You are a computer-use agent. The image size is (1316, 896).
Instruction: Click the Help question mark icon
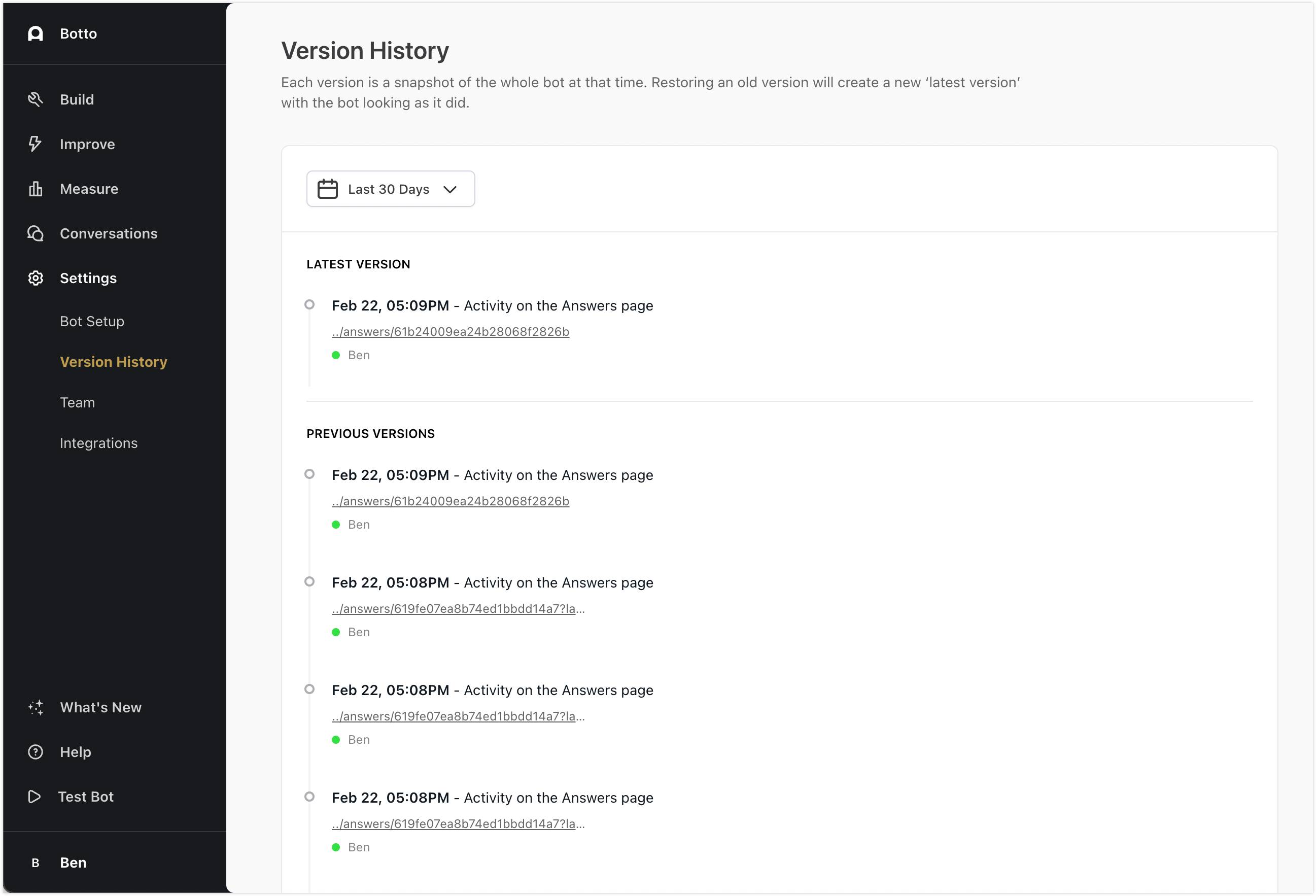point(36,752)
